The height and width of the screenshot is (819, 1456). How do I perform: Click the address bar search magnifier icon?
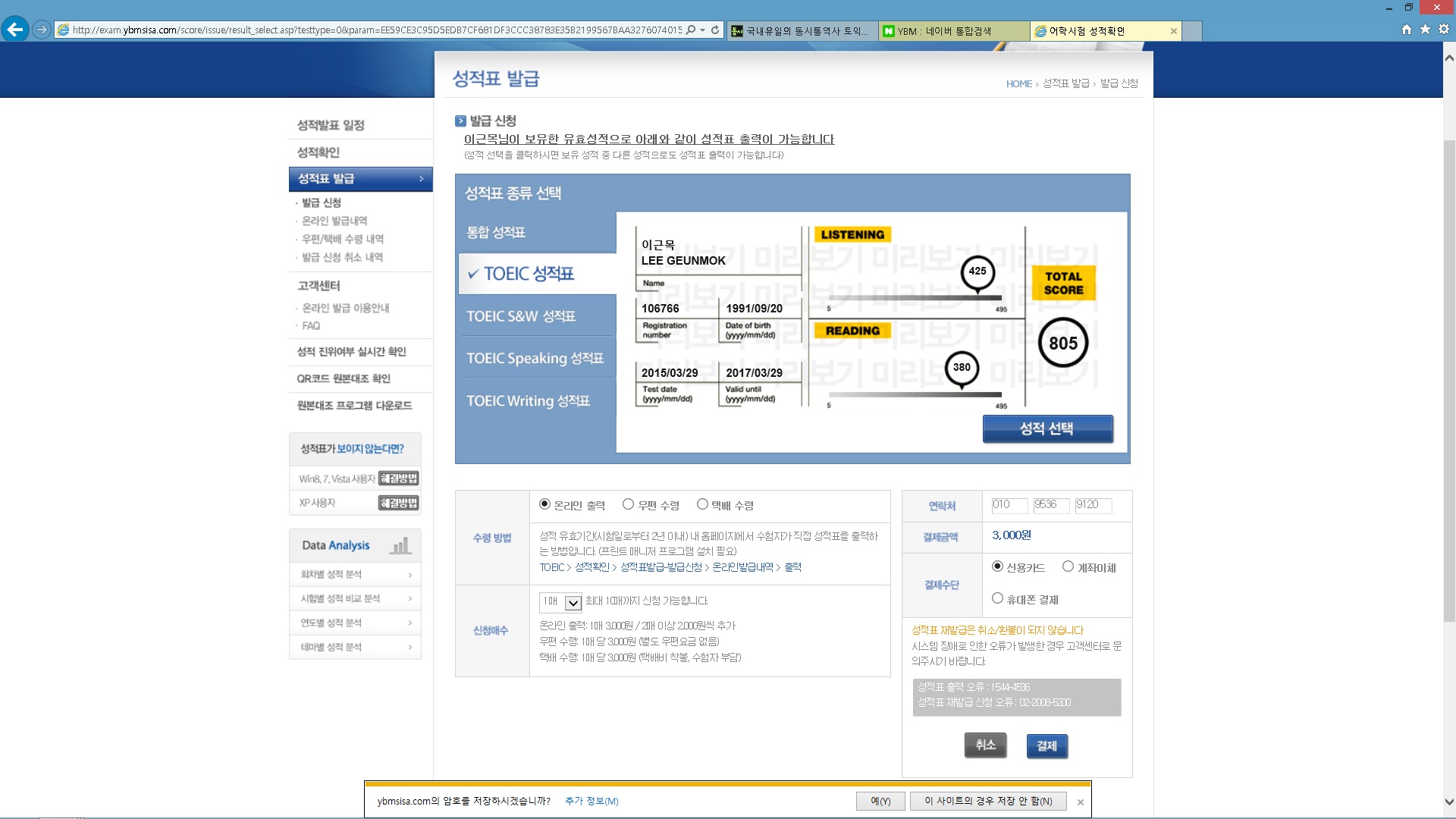pyautogui.click(x=690, y=30)
